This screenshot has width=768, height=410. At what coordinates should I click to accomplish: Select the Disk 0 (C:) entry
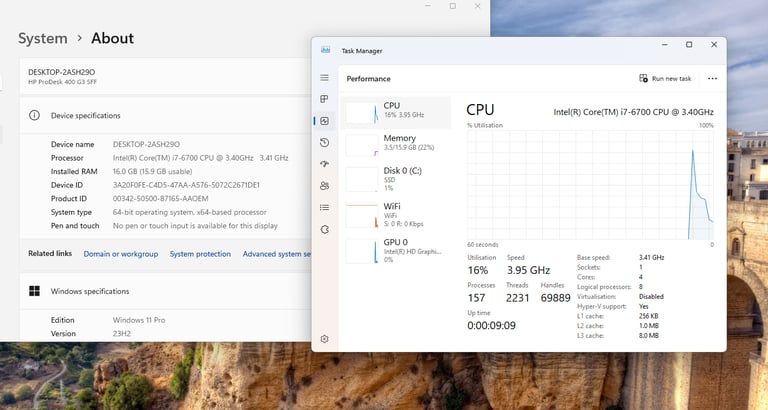coord(396,178)
